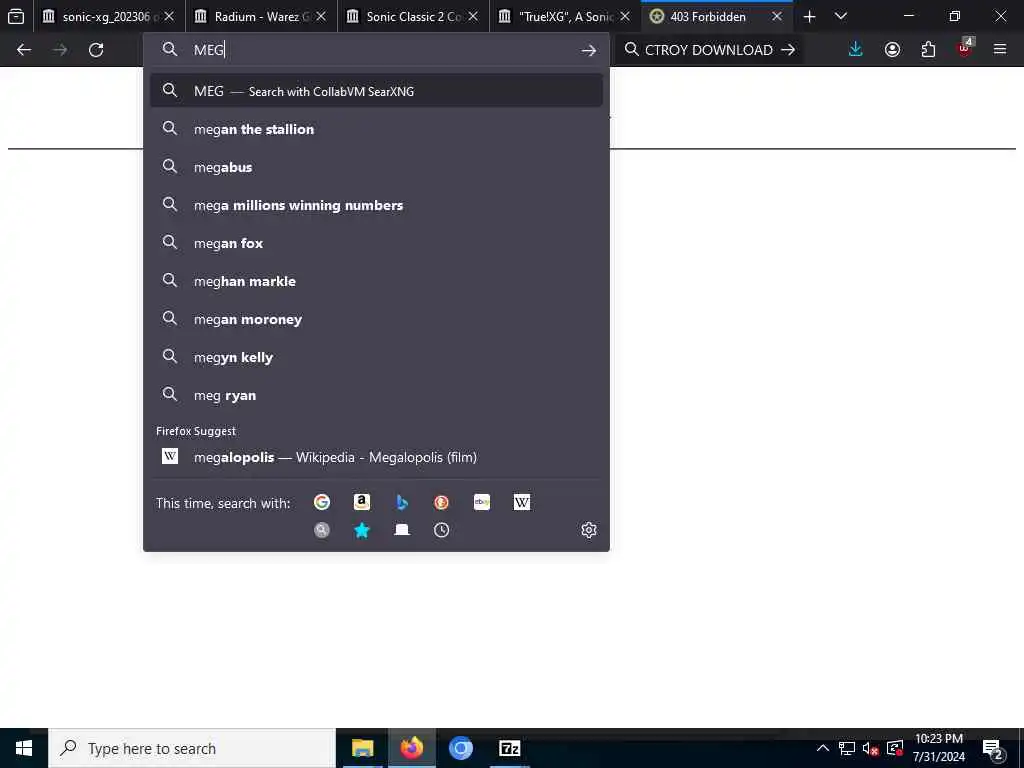Open Firefox account menu
Image resolution: width=1024 pixels, height=768 pixels.
(x=892, y=50)
